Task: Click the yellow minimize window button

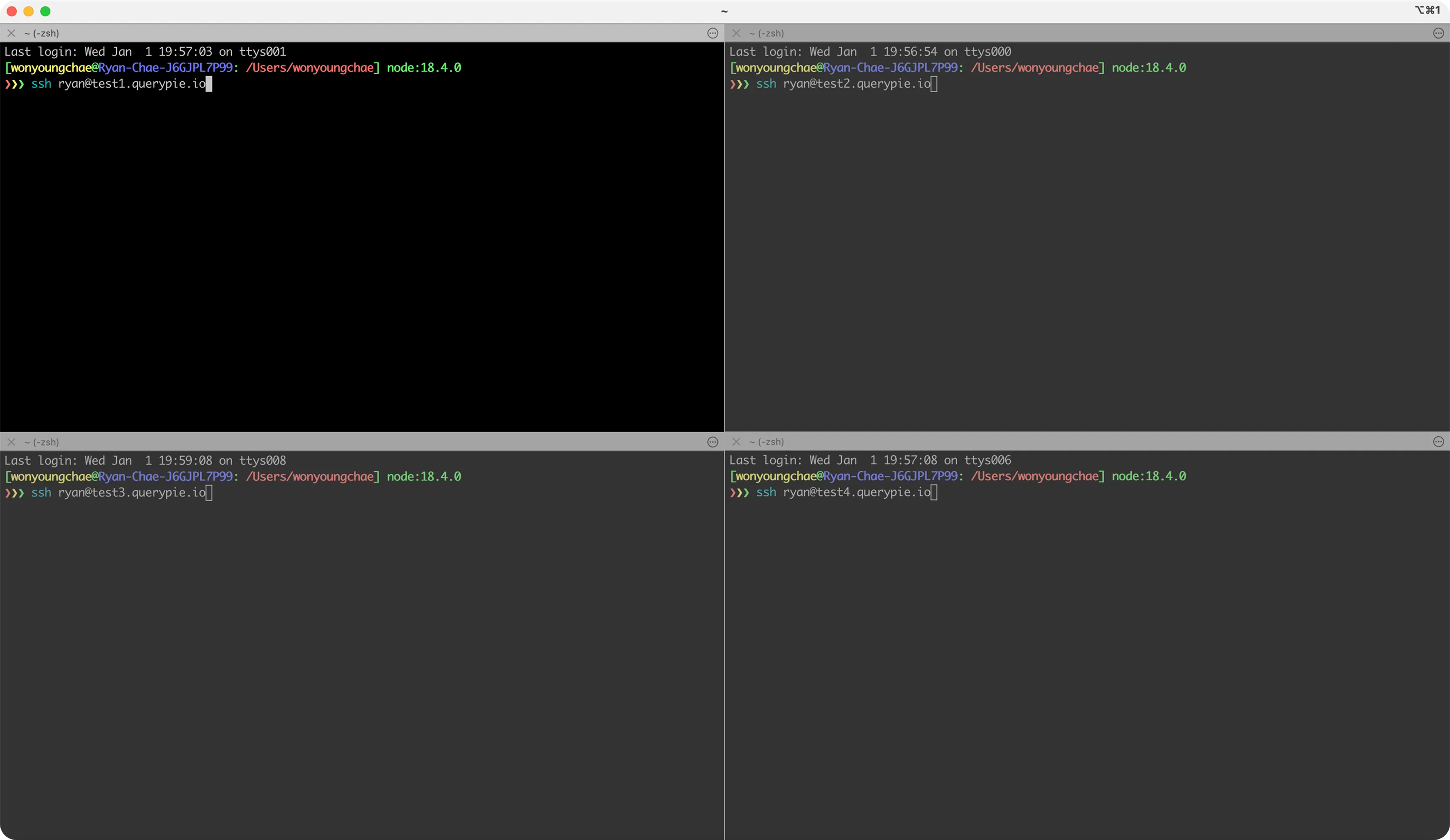Action: (x=28, y=11)
